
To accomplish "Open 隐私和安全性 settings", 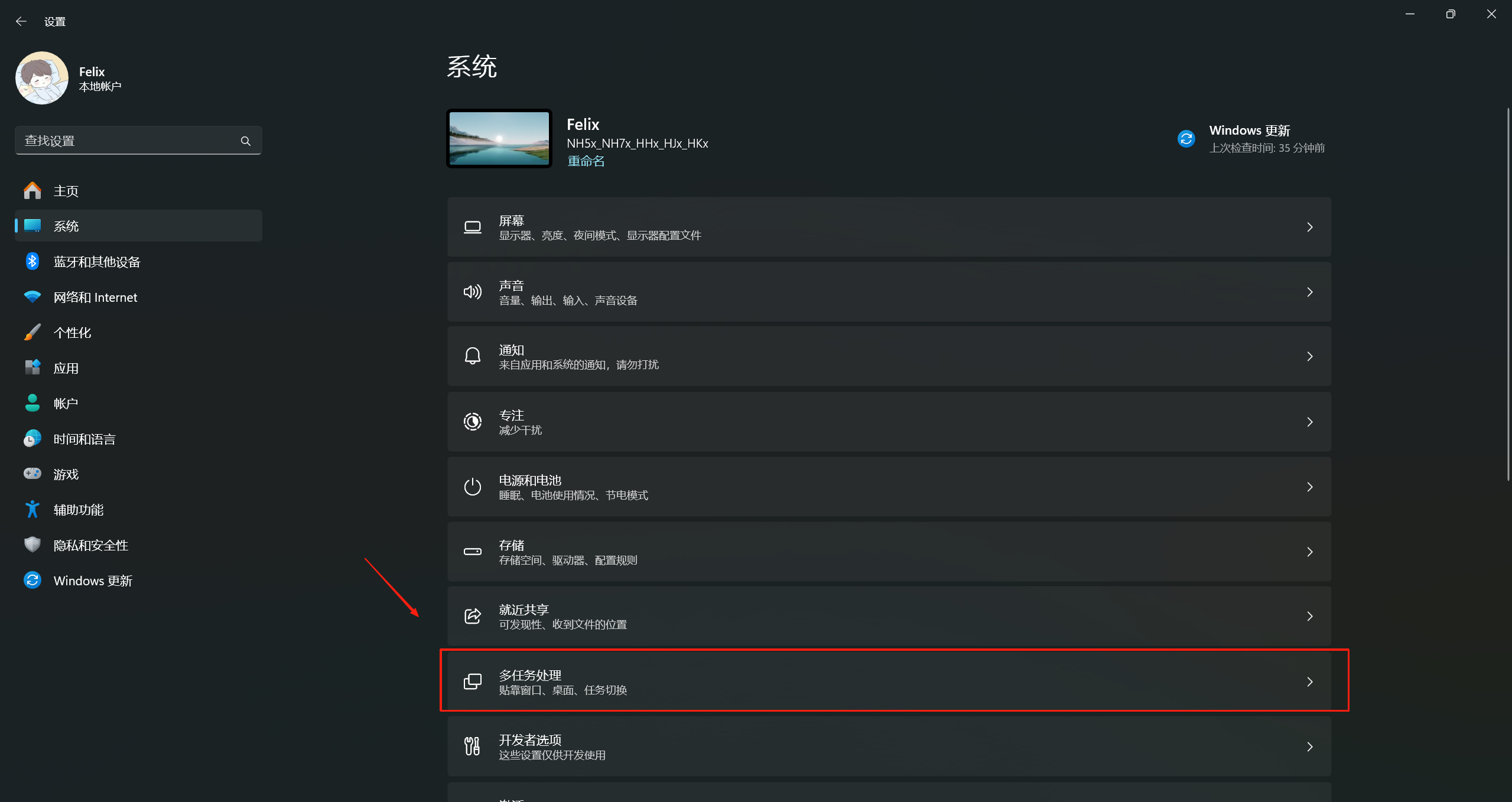I will (90, 545).
